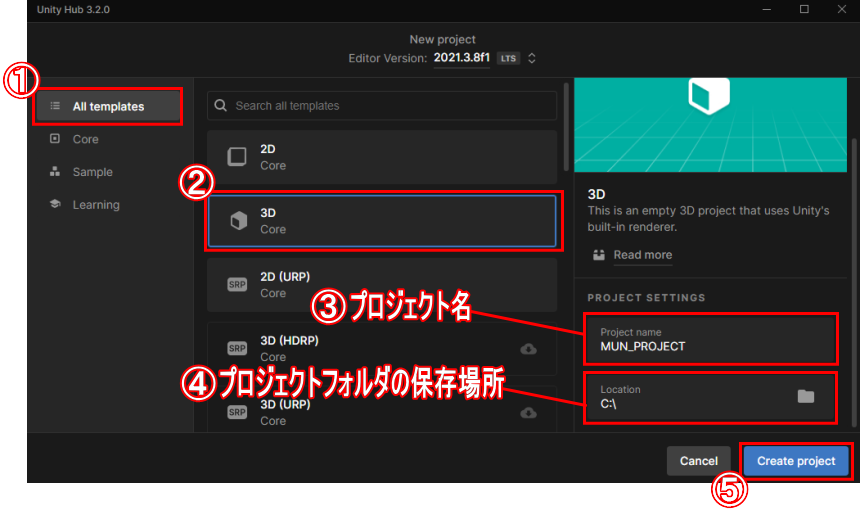Image resolution: width=860 pixels, height=511 pixels.
Task: Minimize the Unity Hub window
Action: click(767, 9)
